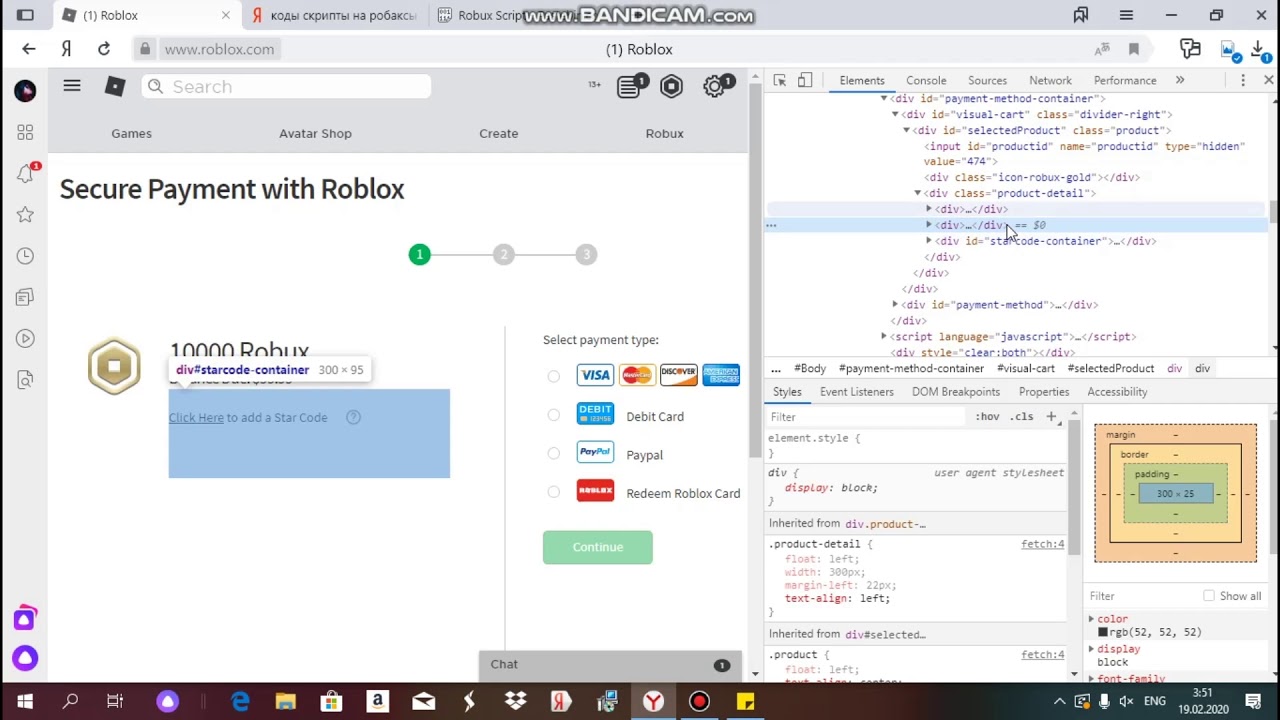The height and width of the screenshot is (720, 1280).
Task: Show more DevTools tabs chevron
Action: tap(1180, 80)
